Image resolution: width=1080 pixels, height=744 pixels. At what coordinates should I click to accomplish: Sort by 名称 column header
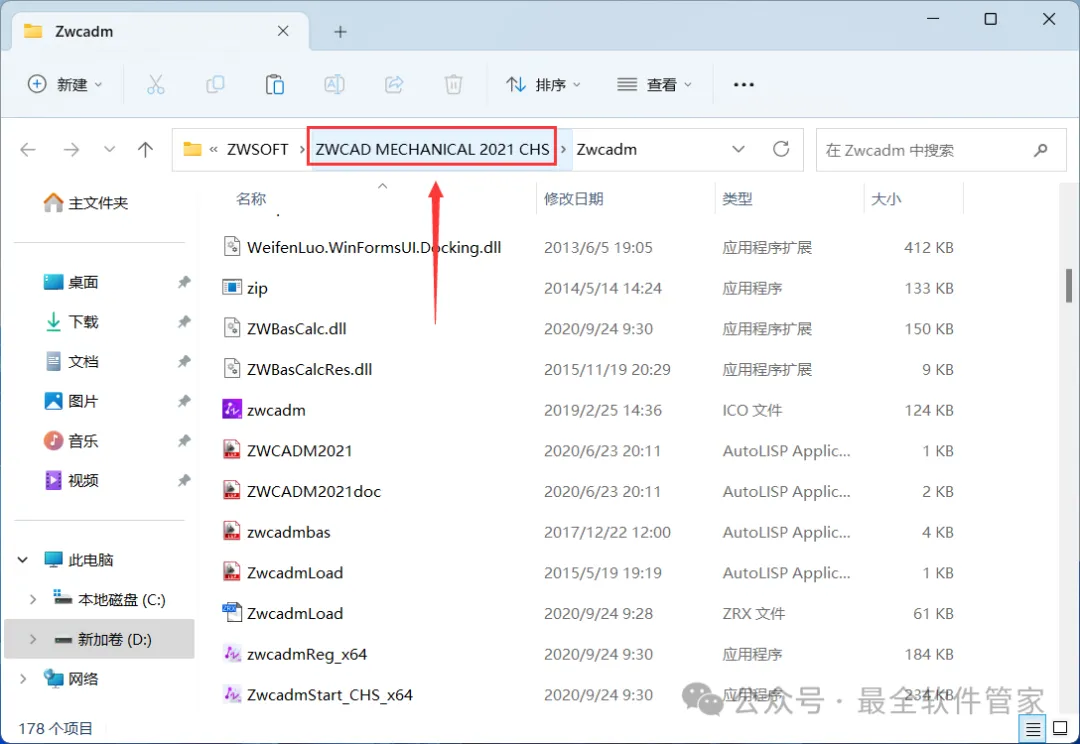click(x=251, y=199)
